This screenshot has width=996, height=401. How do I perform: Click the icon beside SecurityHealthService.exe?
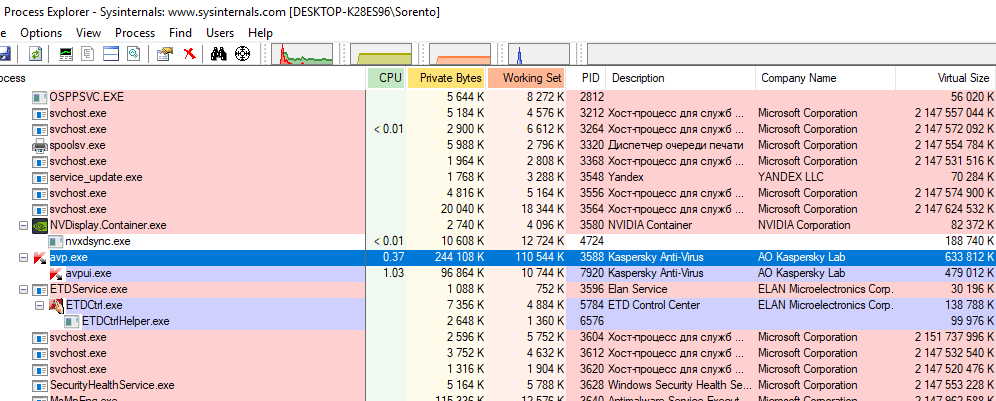(x=40, y=385)
